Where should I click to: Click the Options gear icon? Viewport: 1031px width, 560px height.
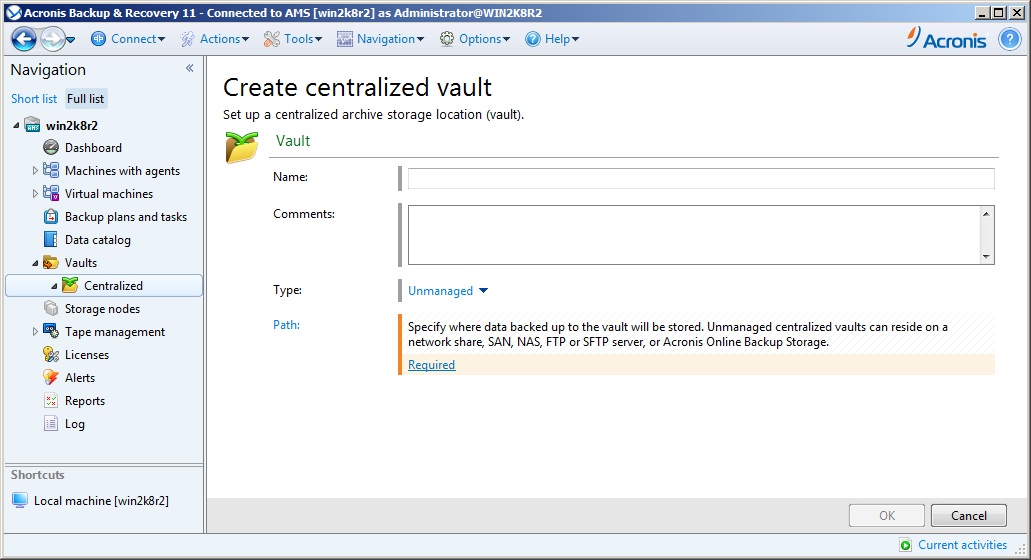click(447, 39)
